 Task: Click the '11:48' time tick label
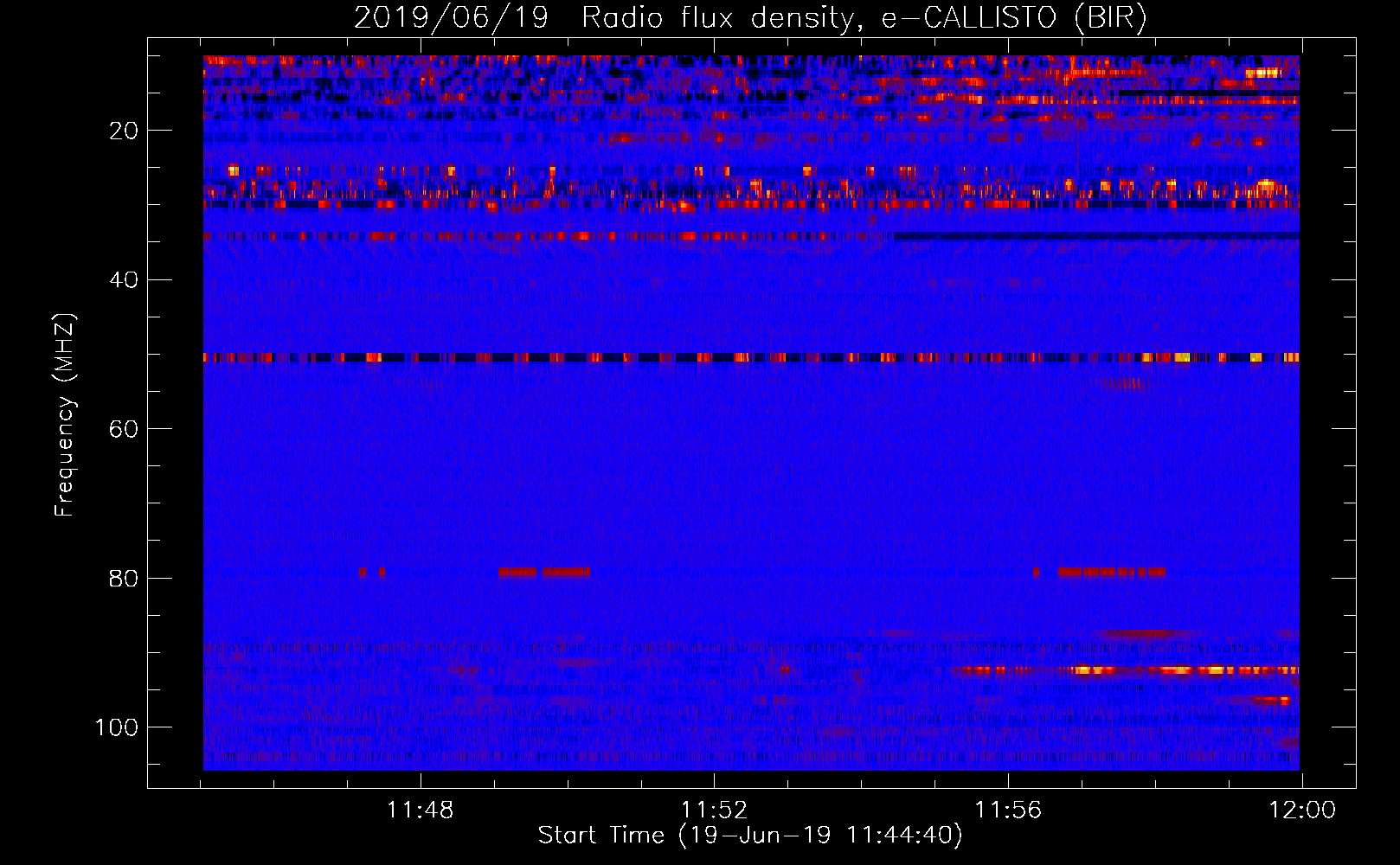click(x=420, y=811)
